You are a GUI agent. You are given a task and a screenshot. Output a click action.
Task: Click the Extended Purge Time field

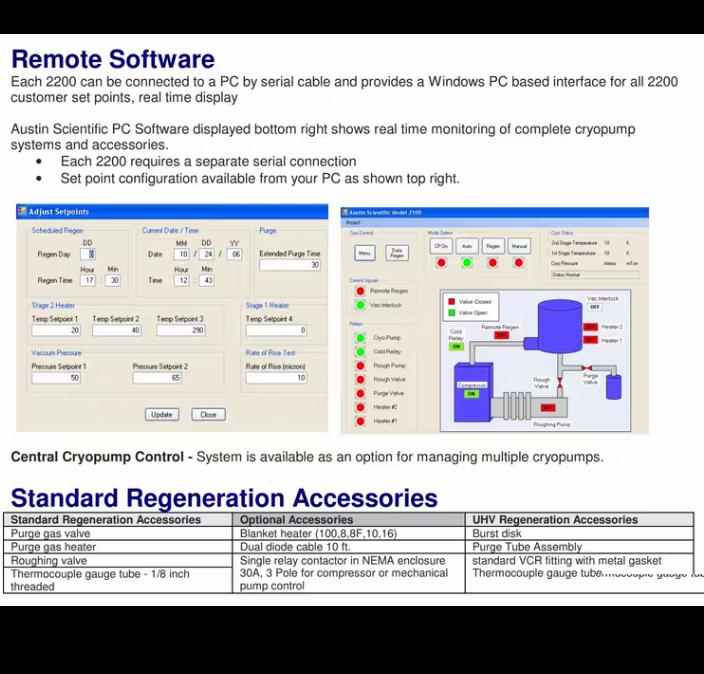[x=290, y=265]
